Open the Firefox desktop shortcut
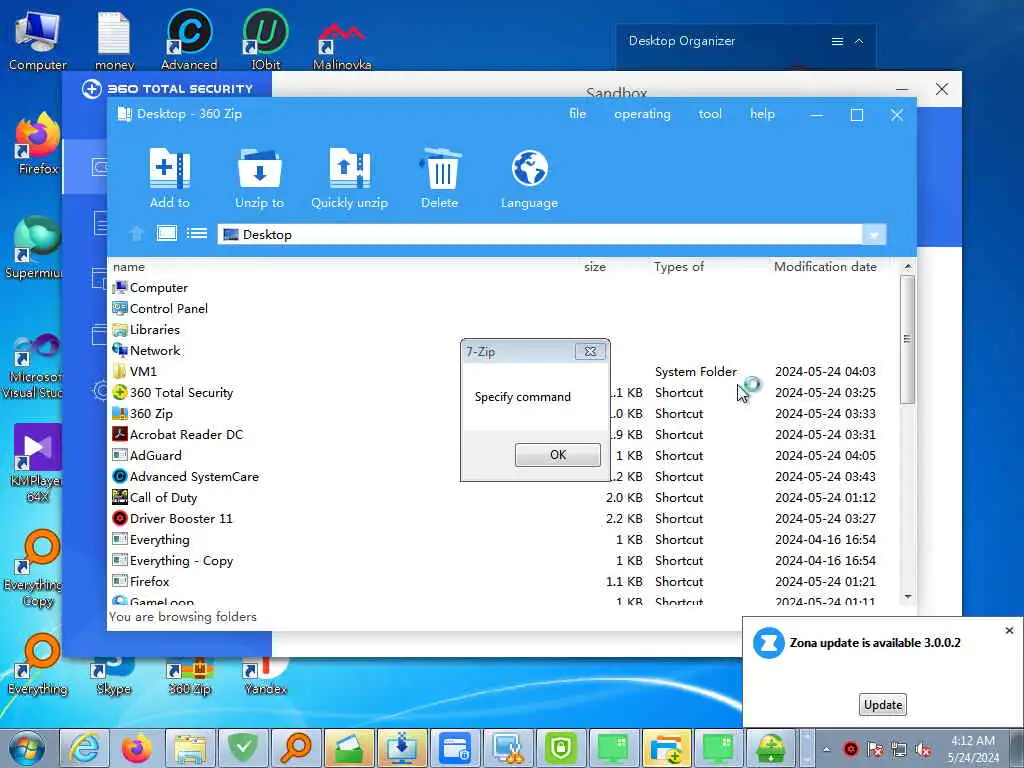 [x=38, y=143]
